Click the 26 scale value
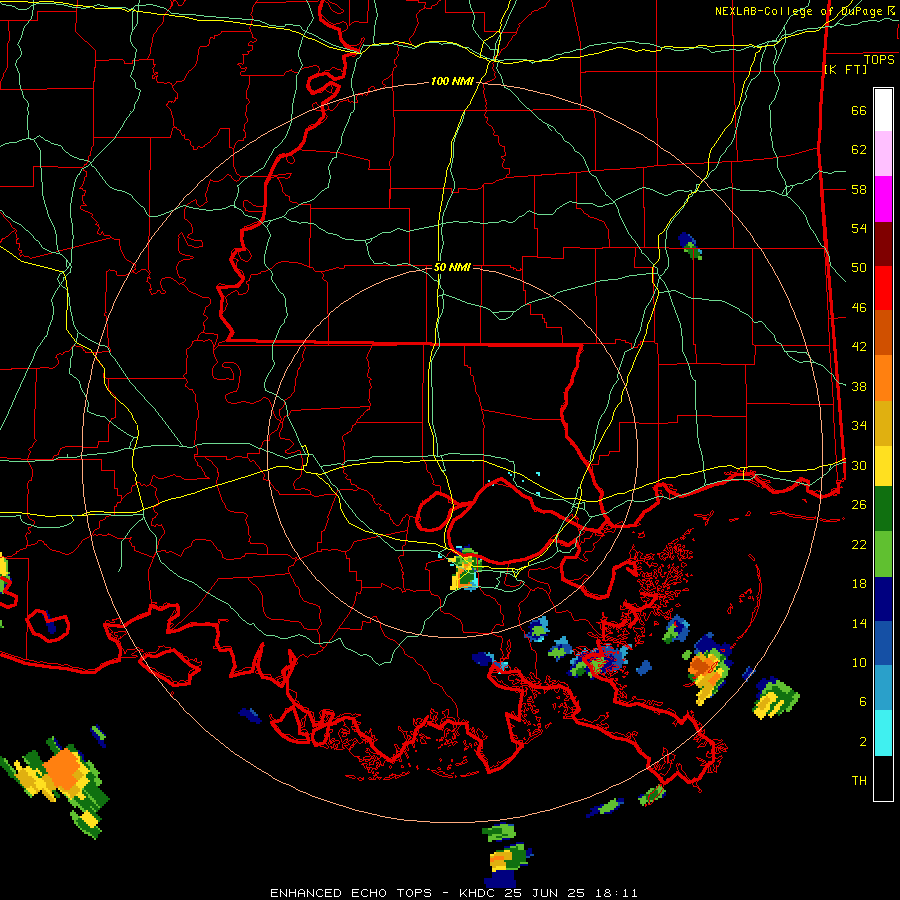The width and height of the screenshot is (900, 900). [859, 505]
